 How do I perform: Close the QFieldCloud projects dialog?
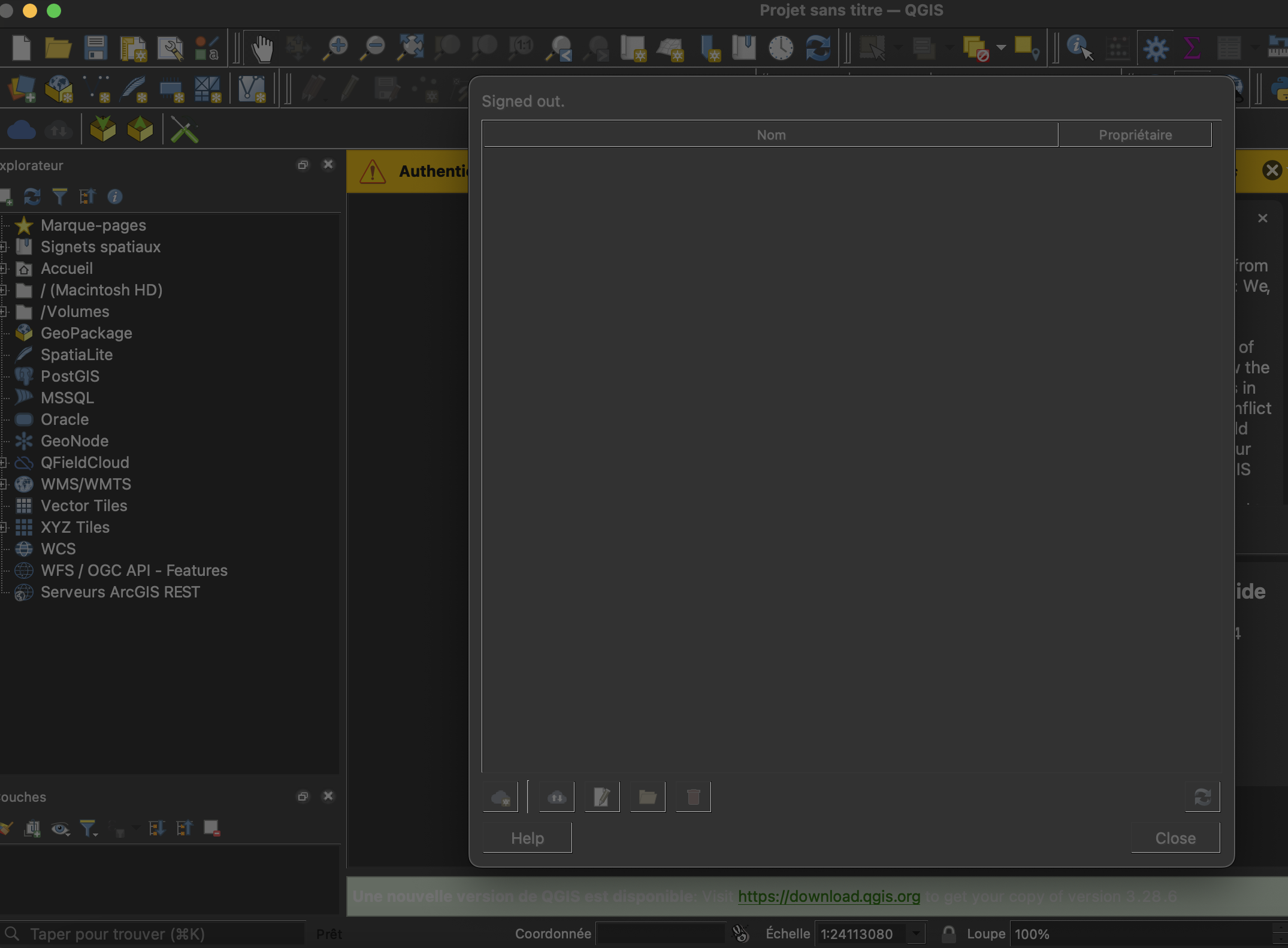[1174, 838]
